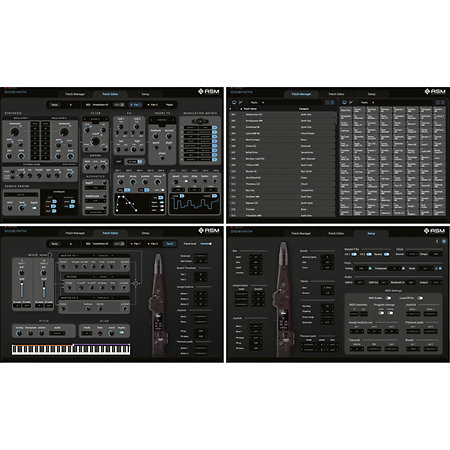Screen dimensions: 450x450
Task: Open the Master FX 2 type dropdown in the mixer window
Action: 103,298
